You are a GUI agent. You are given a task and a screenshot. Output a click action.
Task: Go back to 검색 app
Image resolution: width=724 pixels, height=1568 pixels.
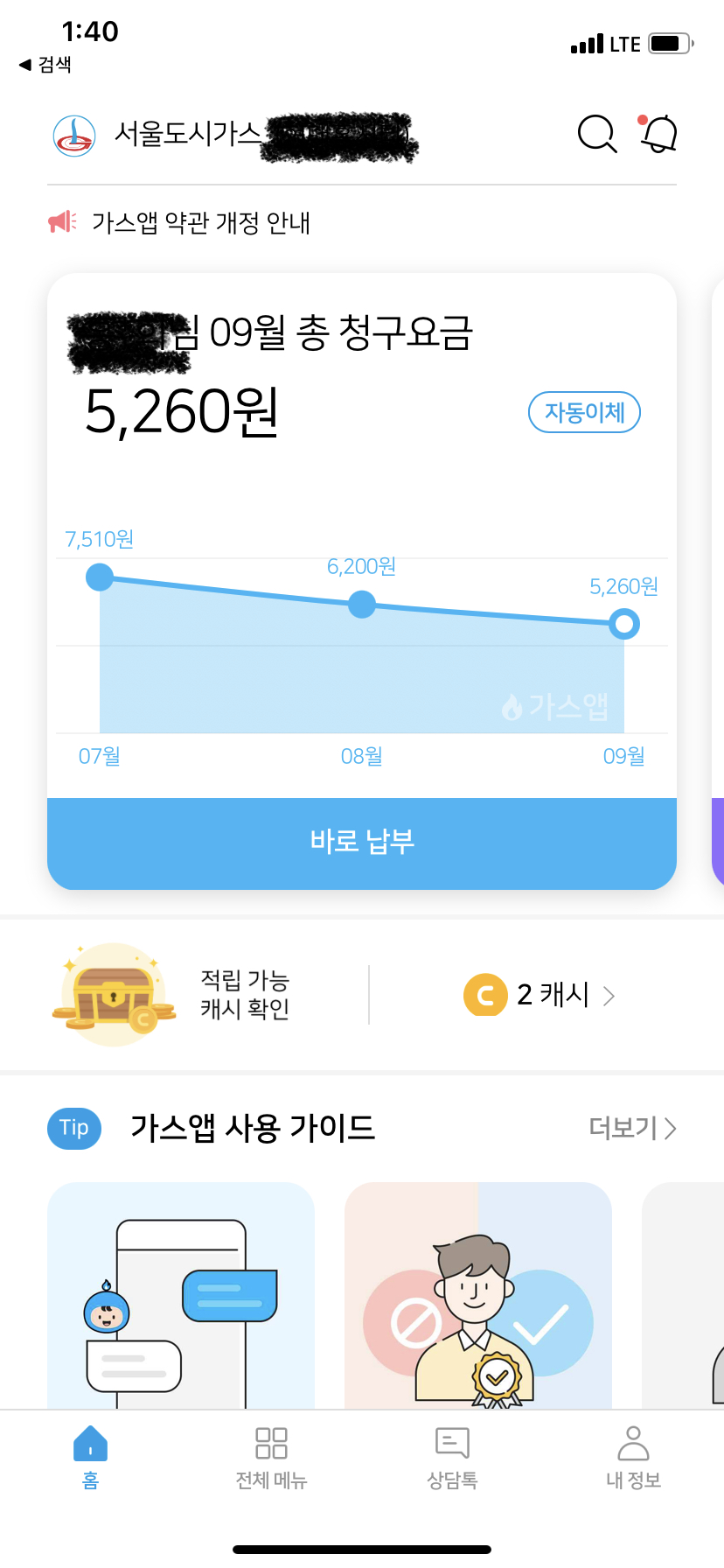[x=45, y=65]
